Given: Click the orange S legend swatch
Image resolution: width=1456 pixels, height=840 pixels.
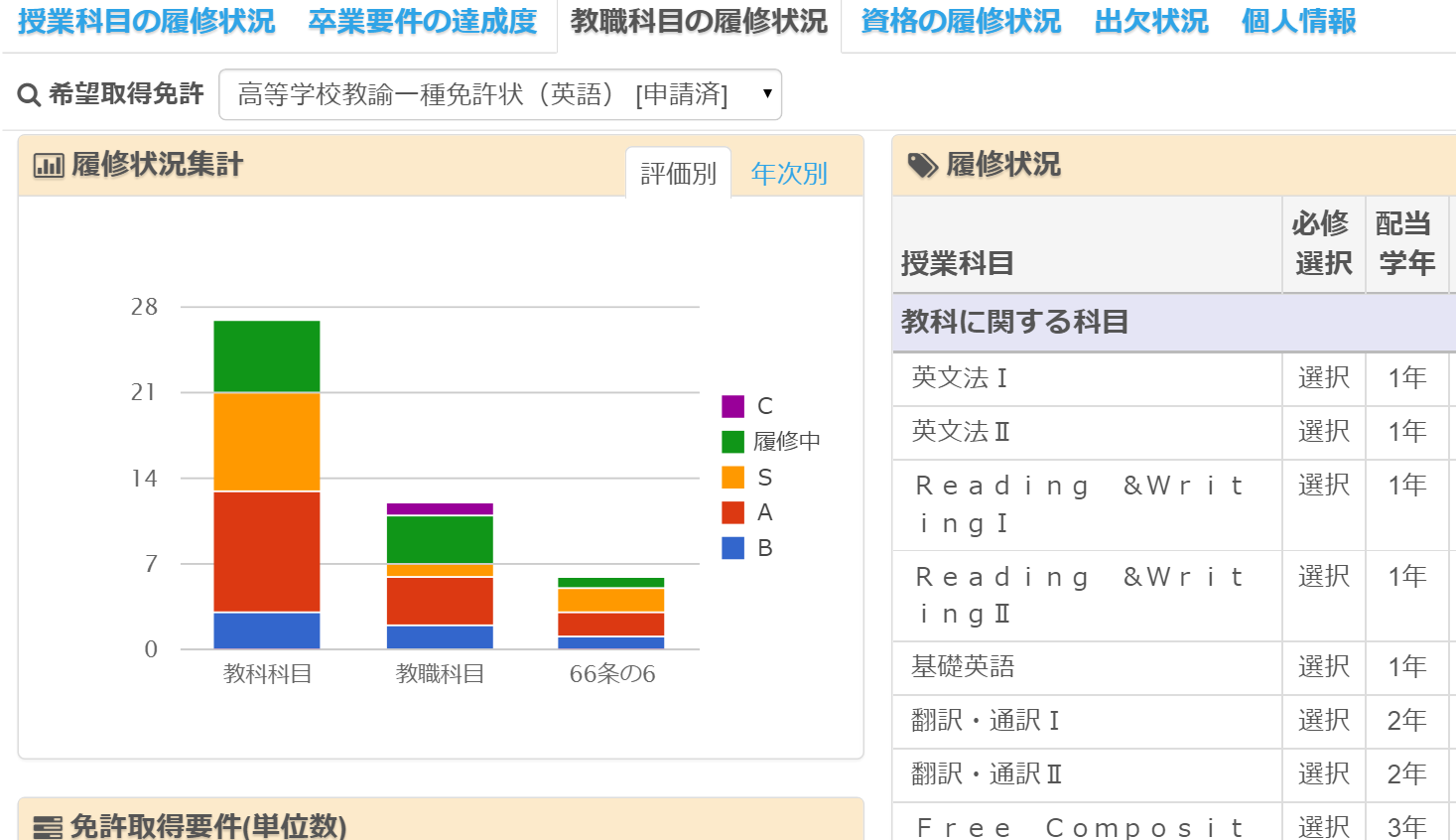Looking at the screenshot, I should (x=732, y=478).
